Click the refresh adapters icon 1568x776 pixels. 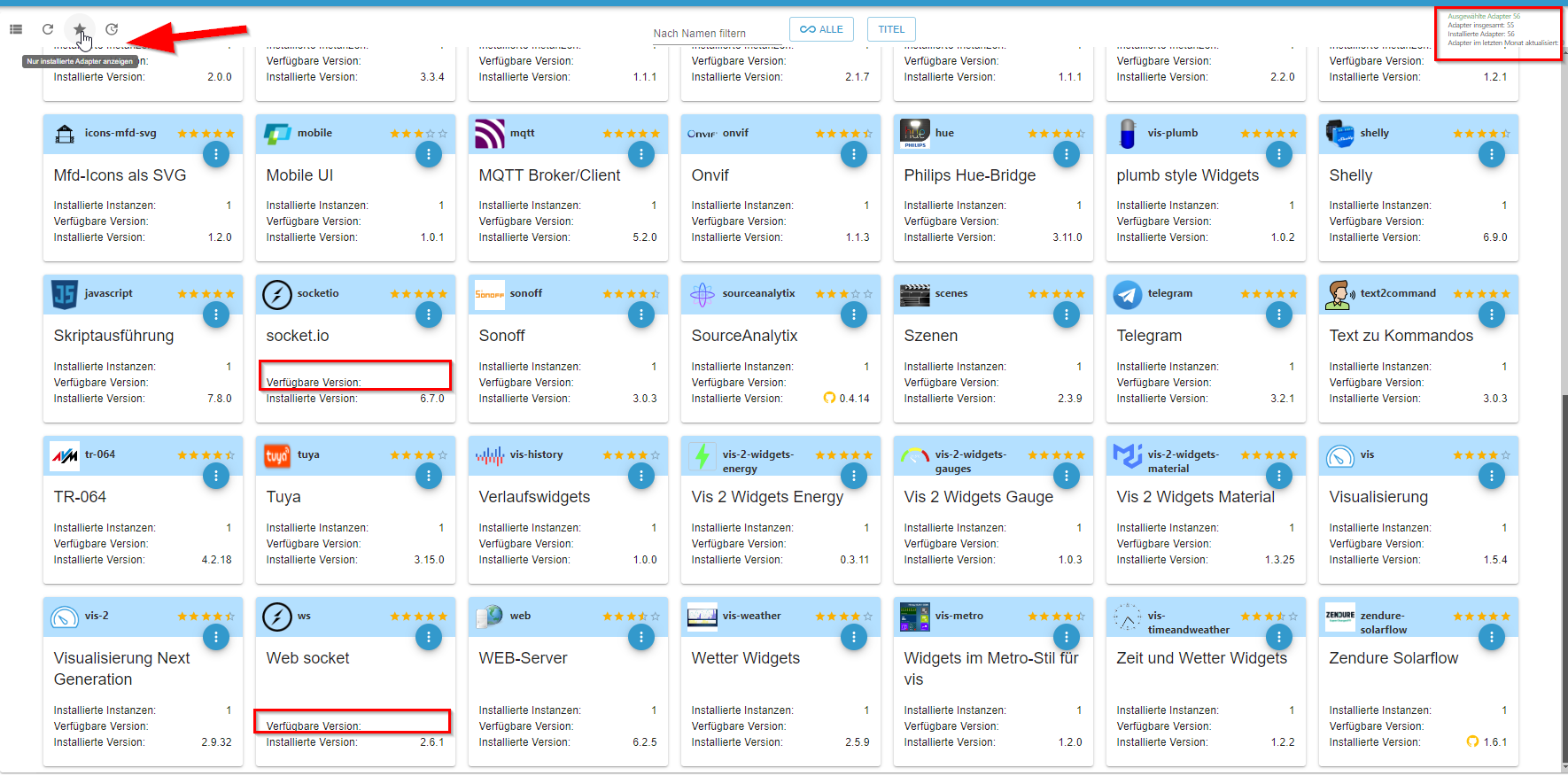tap(48, 29)
